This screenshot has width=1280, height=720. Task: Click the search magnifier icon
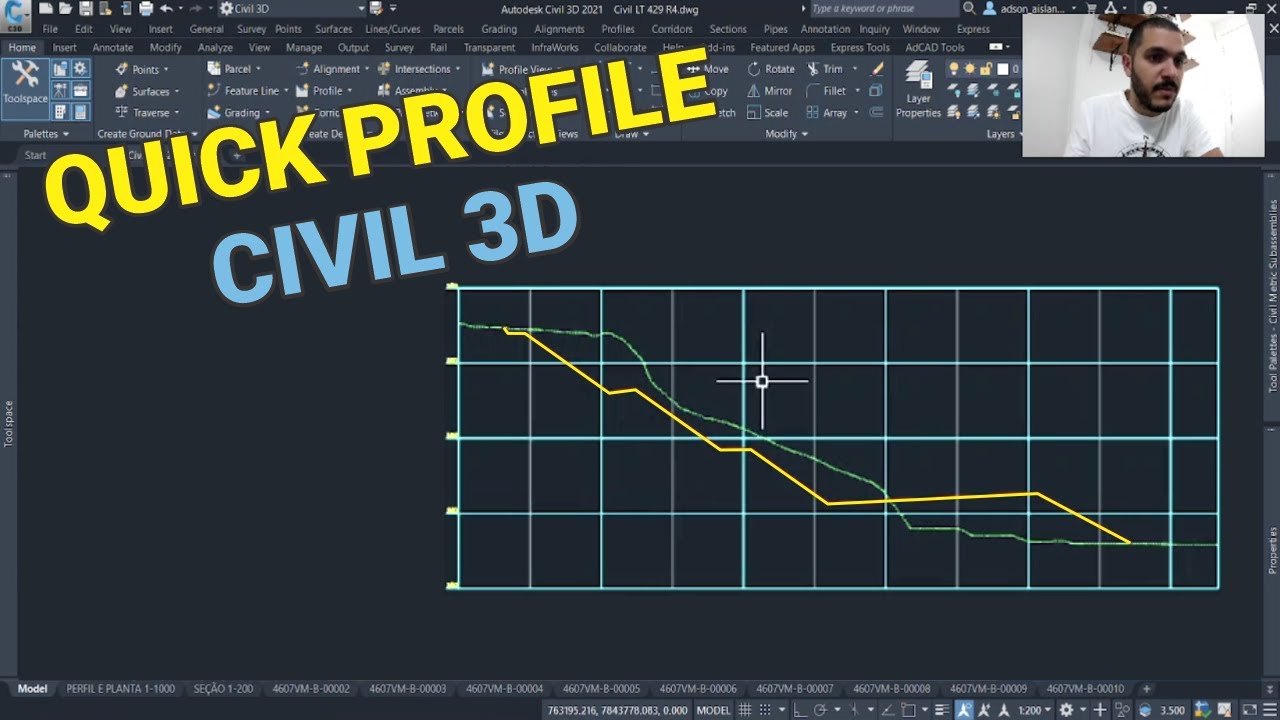[x=968, y=8]
